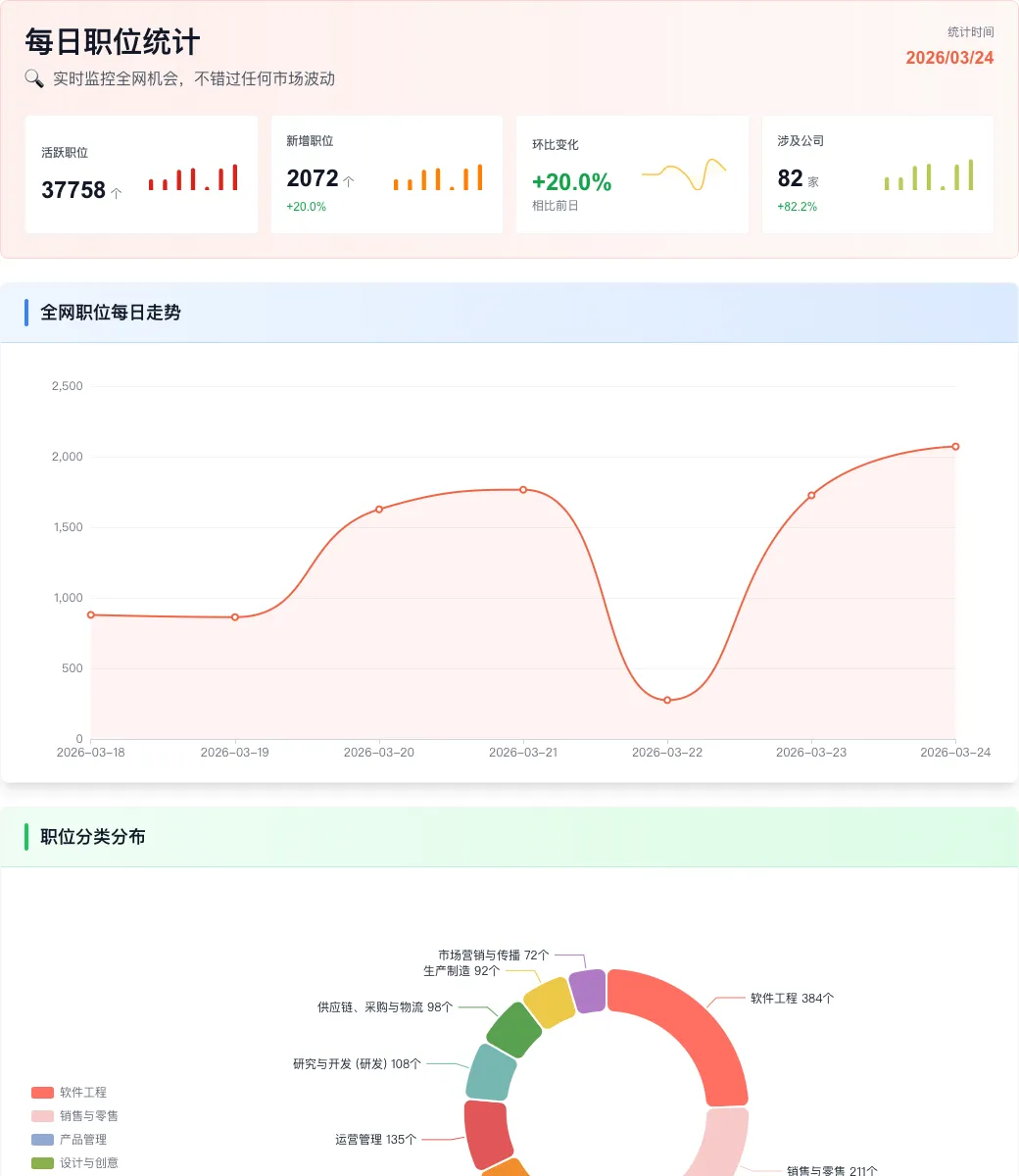
Task: Toggle the 软件工程 legend item
Action: (69, 1093)
